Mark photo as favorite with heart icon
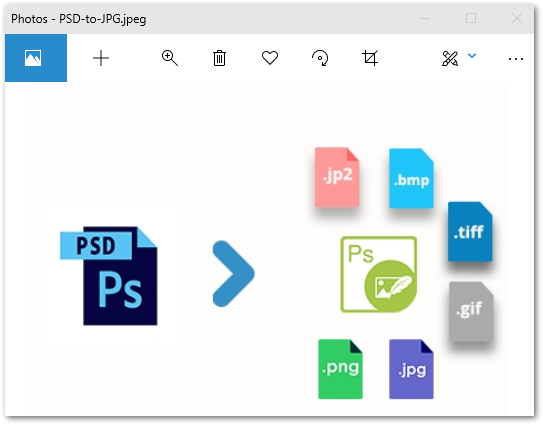 click(x=270, y=58)
